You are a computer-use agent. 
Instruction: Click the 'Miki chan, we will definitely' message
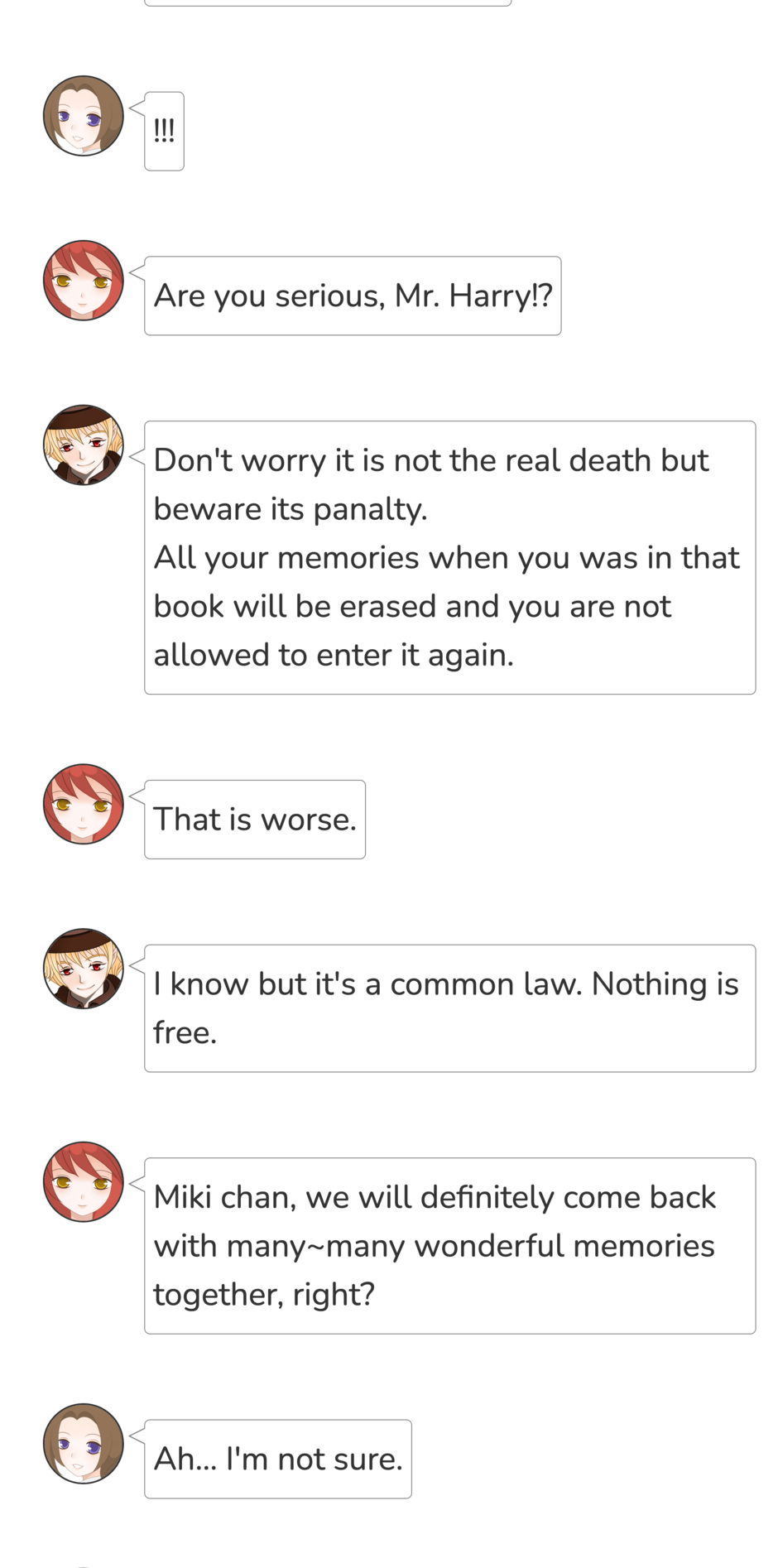(450, 1246)
